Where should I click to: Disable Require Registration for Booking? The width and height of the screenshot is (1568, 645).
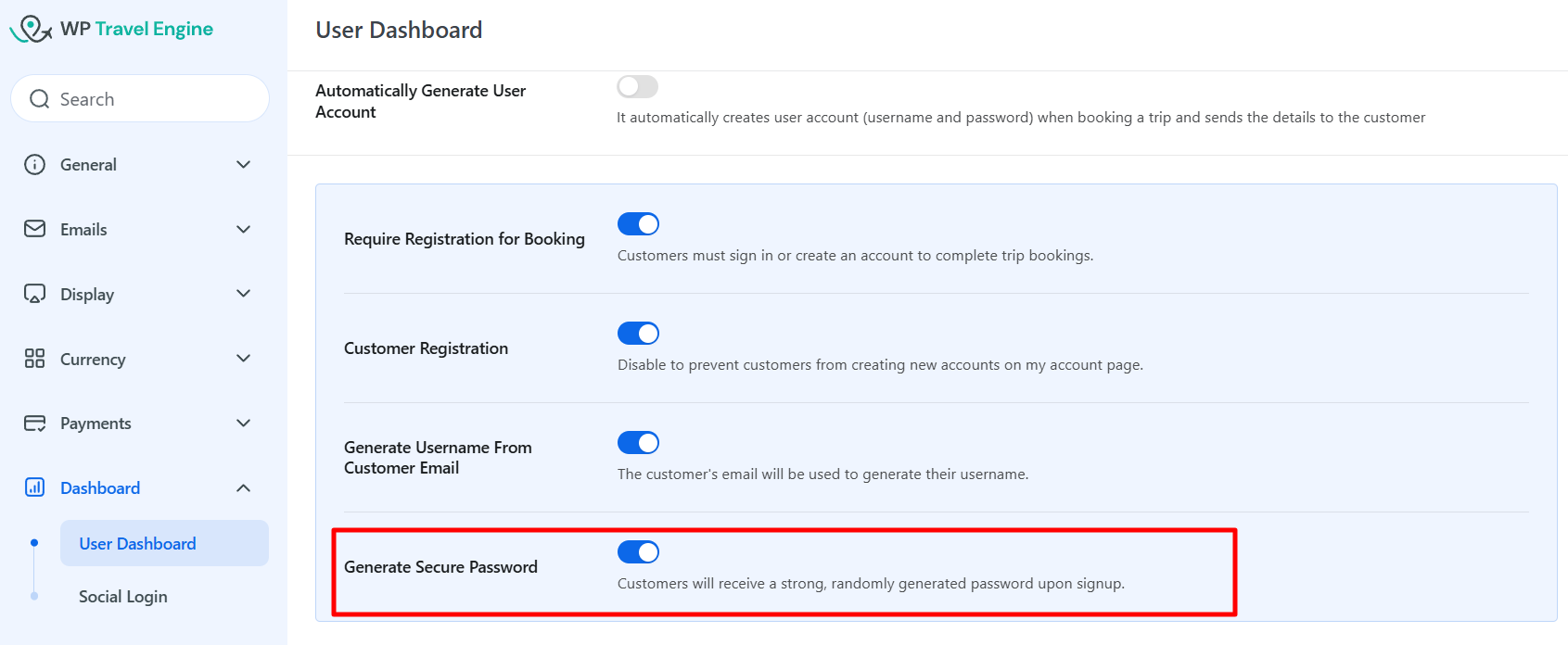pos(637,223)
